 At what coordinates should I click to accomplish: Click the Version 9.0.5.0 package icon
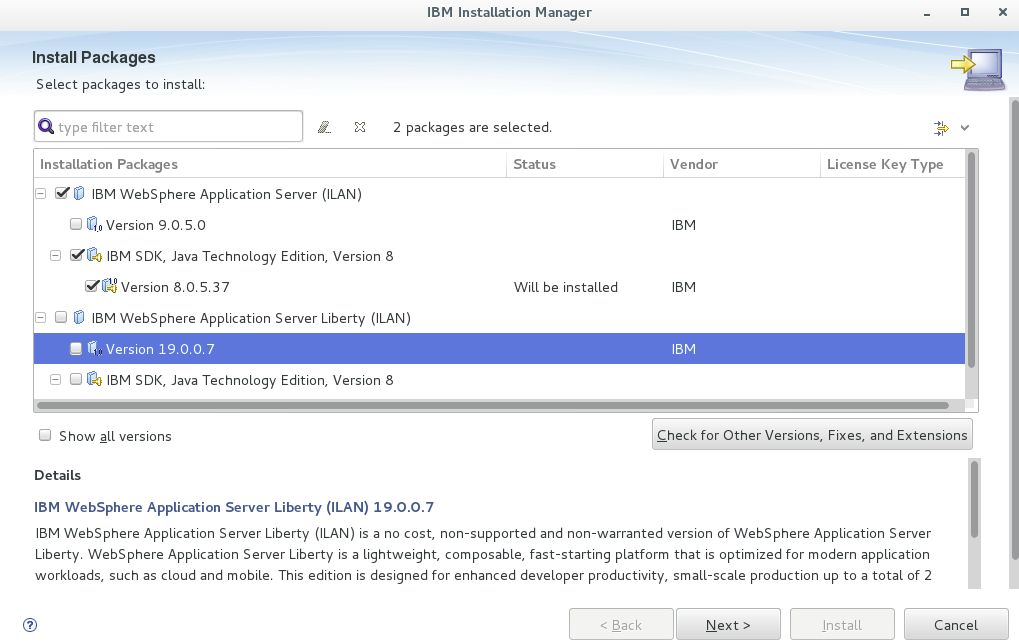[x=94, y=225]
